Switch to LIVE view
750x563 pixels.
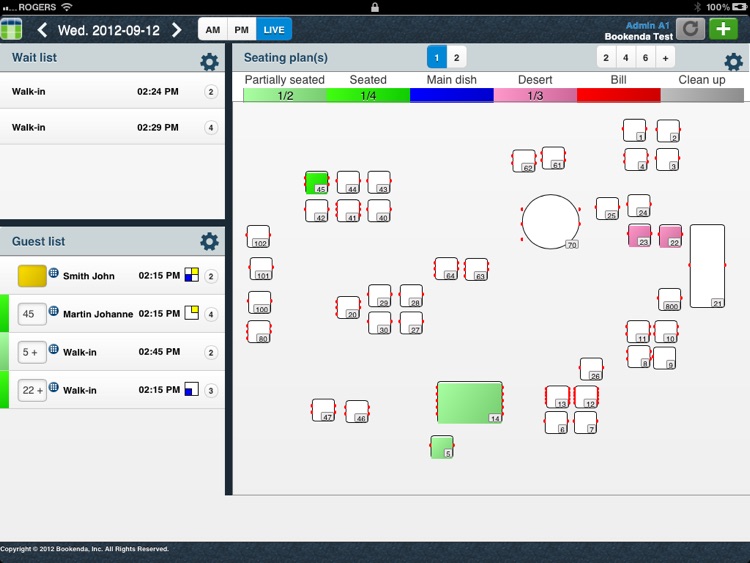pyautogui.click(x=274, y=30)
